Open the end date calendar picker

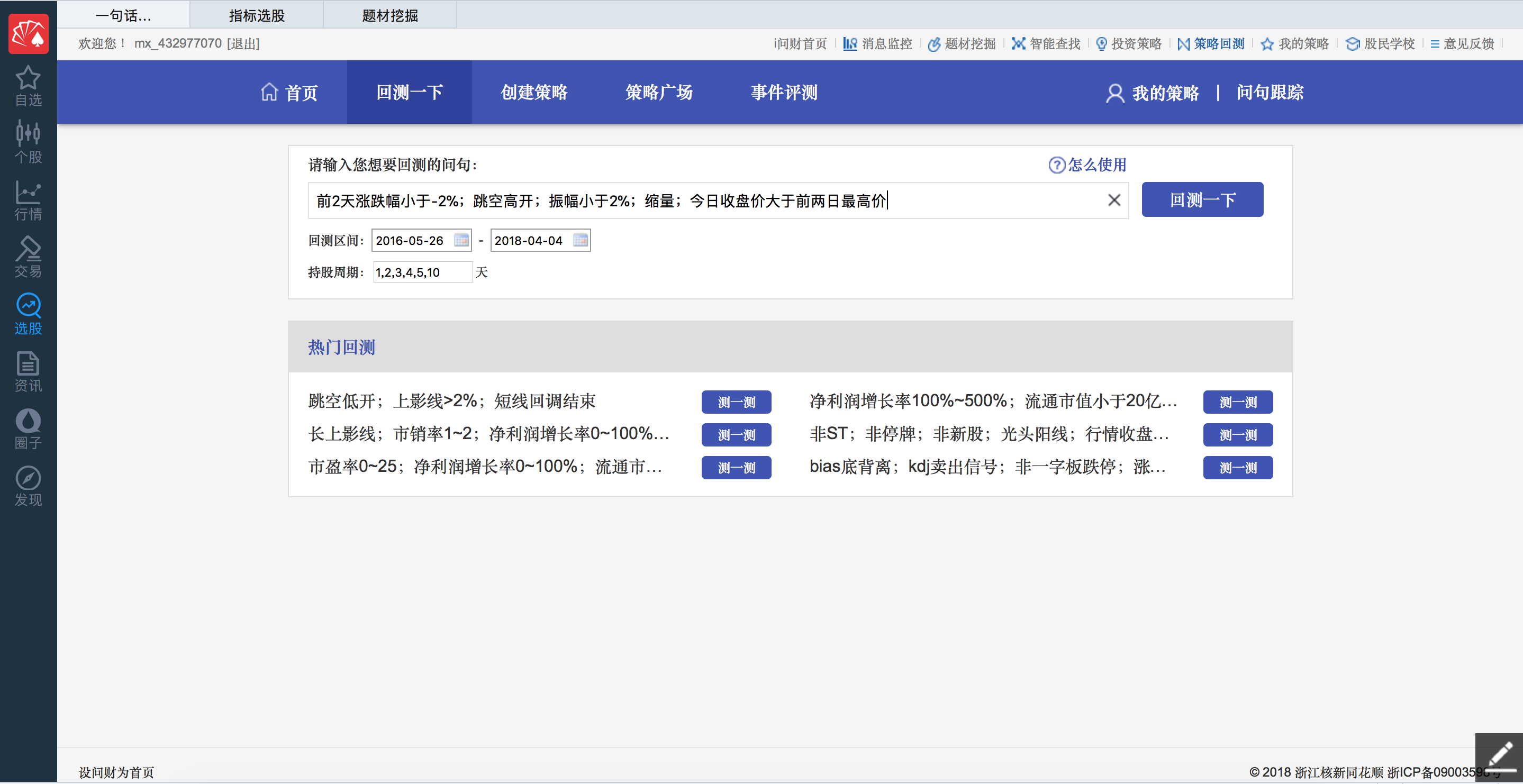580,240
